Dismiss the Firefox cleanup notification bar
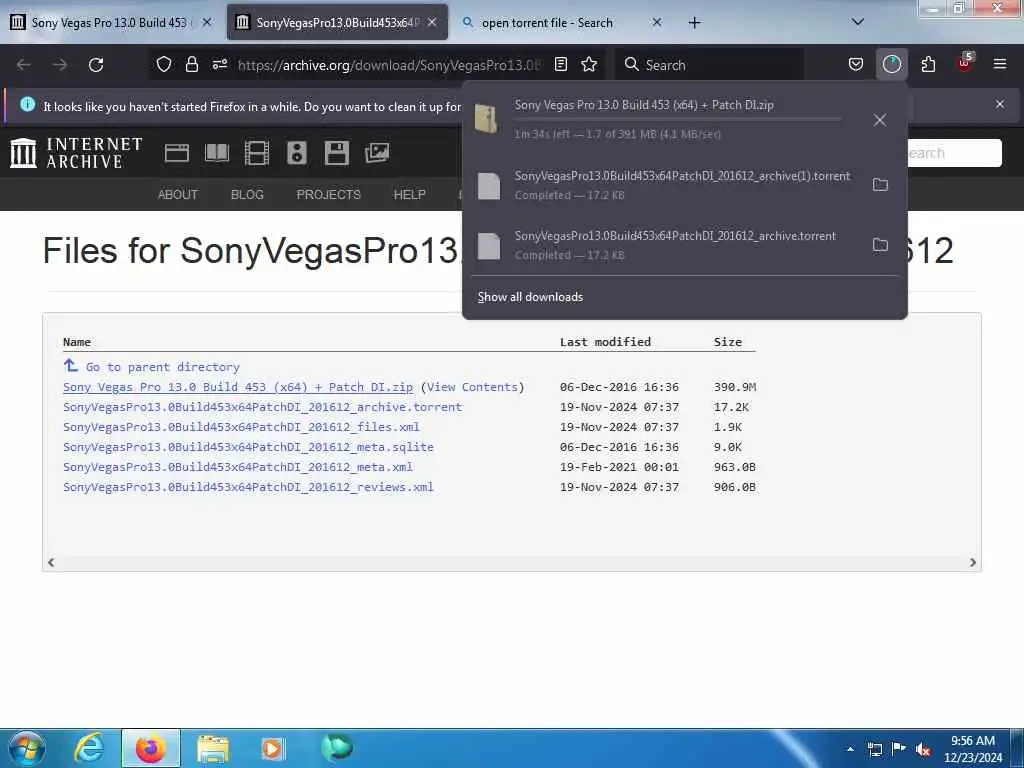 coord(1000,104)
